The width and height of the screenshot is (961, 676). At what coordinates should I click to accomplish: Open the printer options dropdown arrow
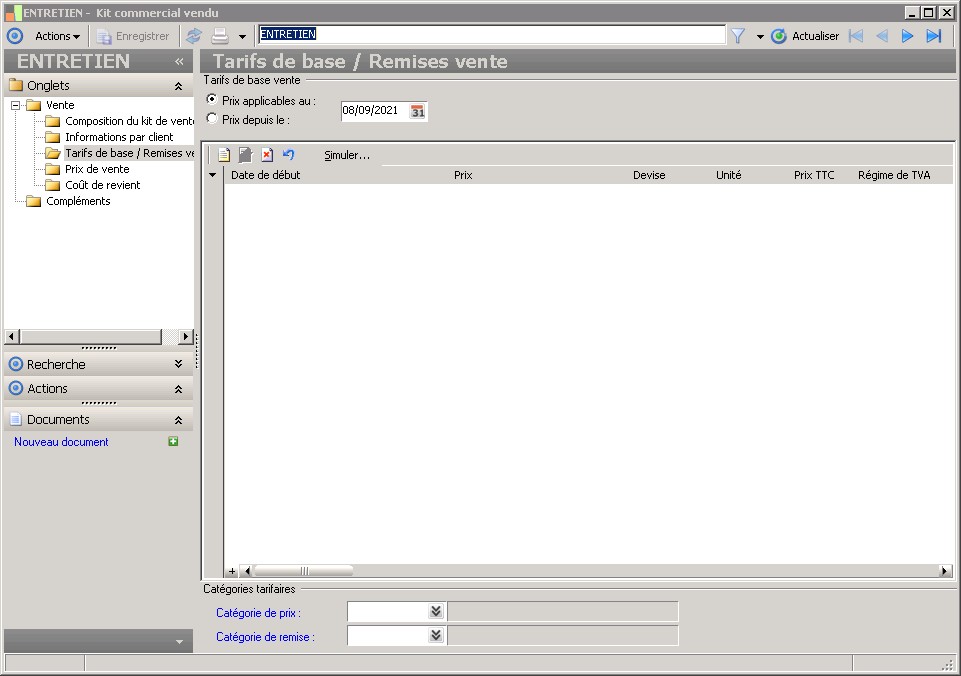tap(242, 37)
